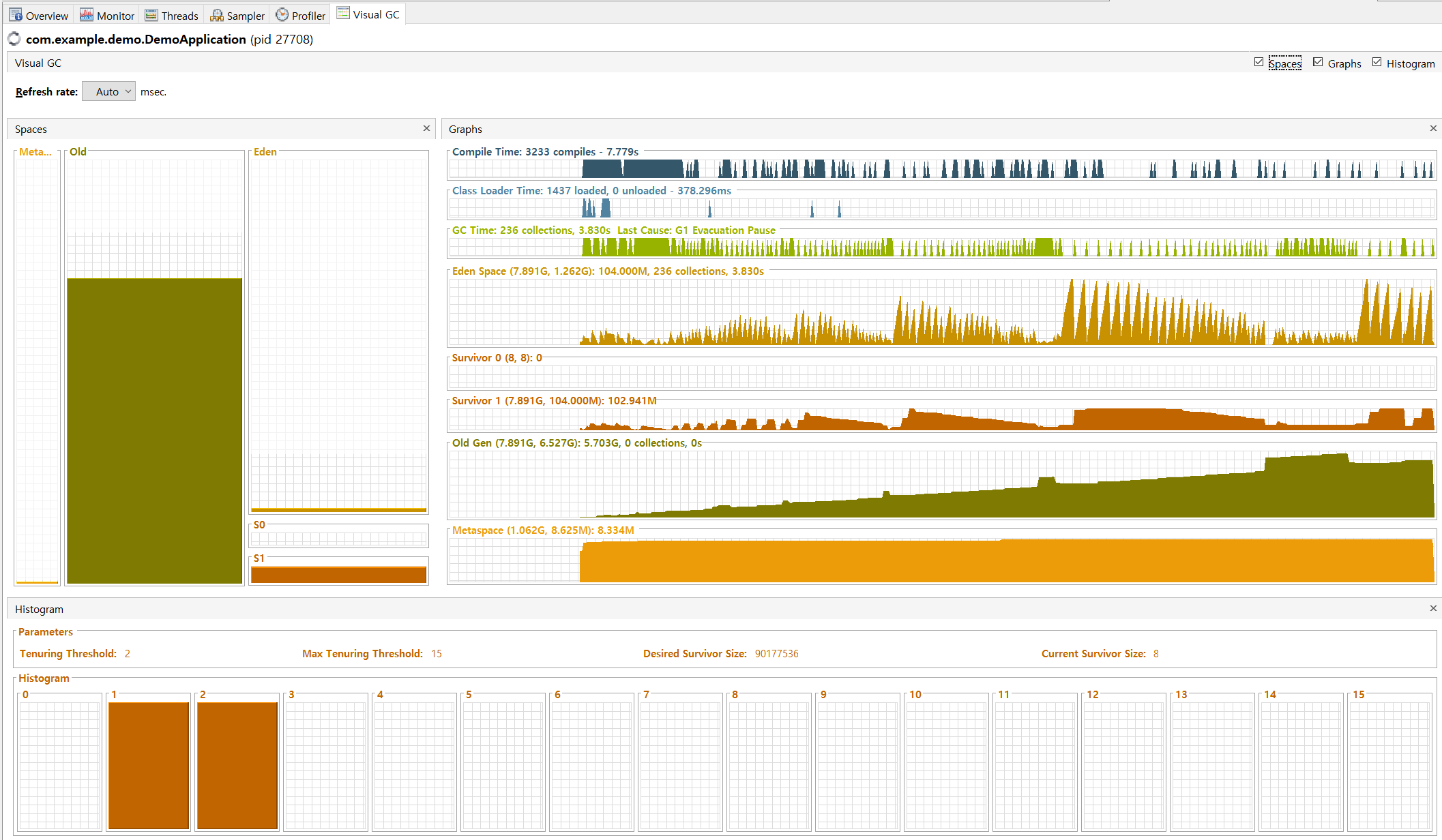
Task: Open the Refresh rate Auto dropdown
Action: pyautogui.click(x=109, y=91)
